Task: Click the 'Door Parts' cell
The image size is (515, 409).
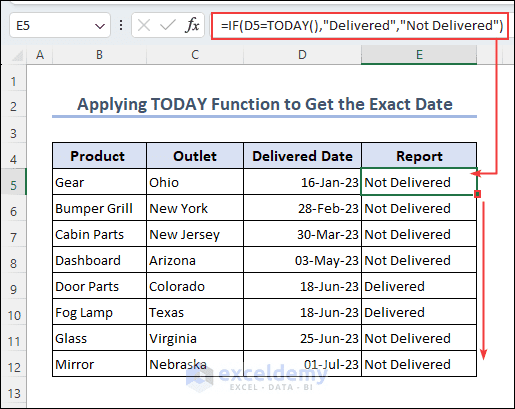Action: pyautogui.click(x=99, y=286)
